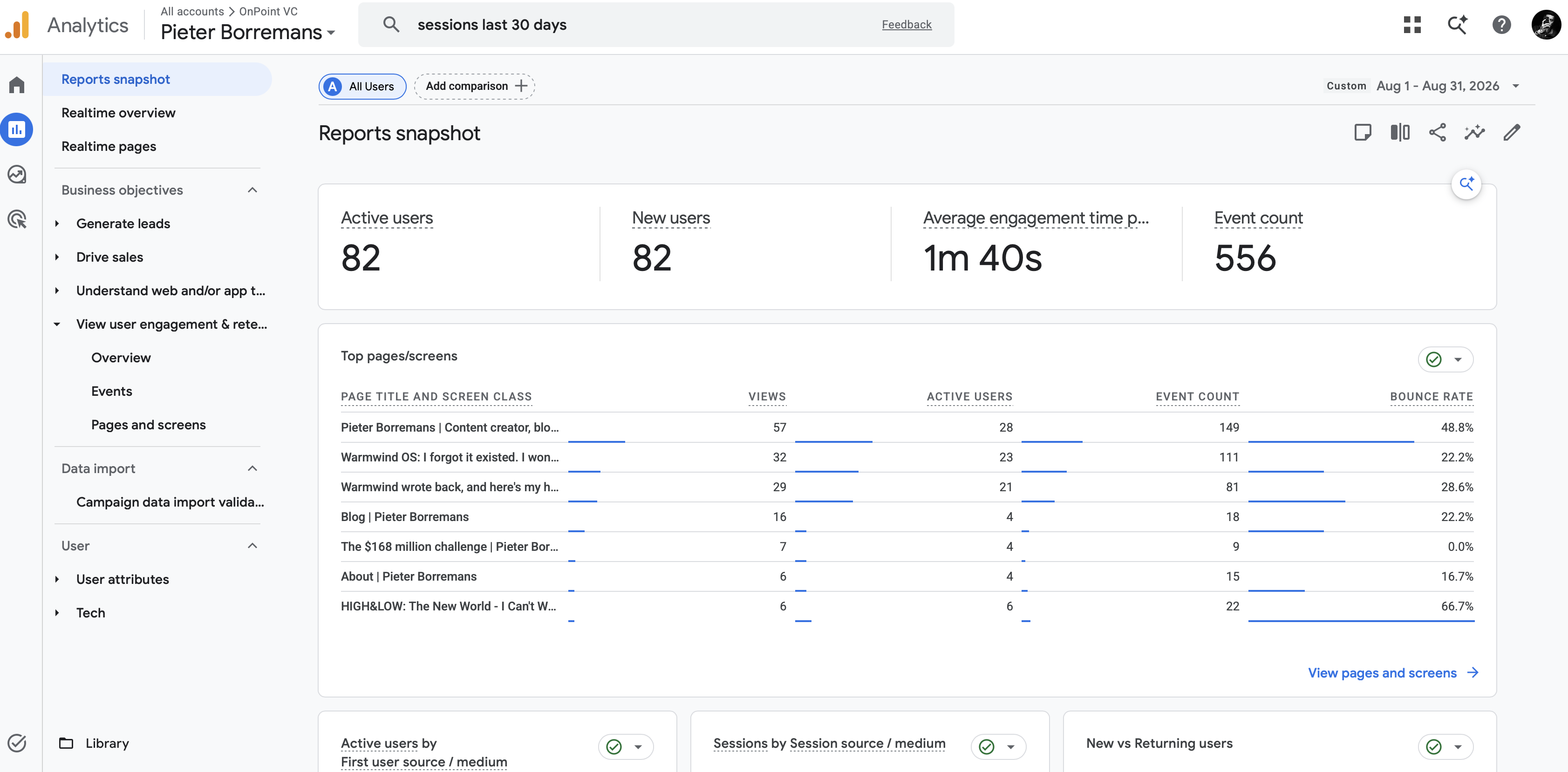The height and width of the screenshot is (772, 1568).
Task: Open Pages and screens report
Action: [x=148, y=425]
